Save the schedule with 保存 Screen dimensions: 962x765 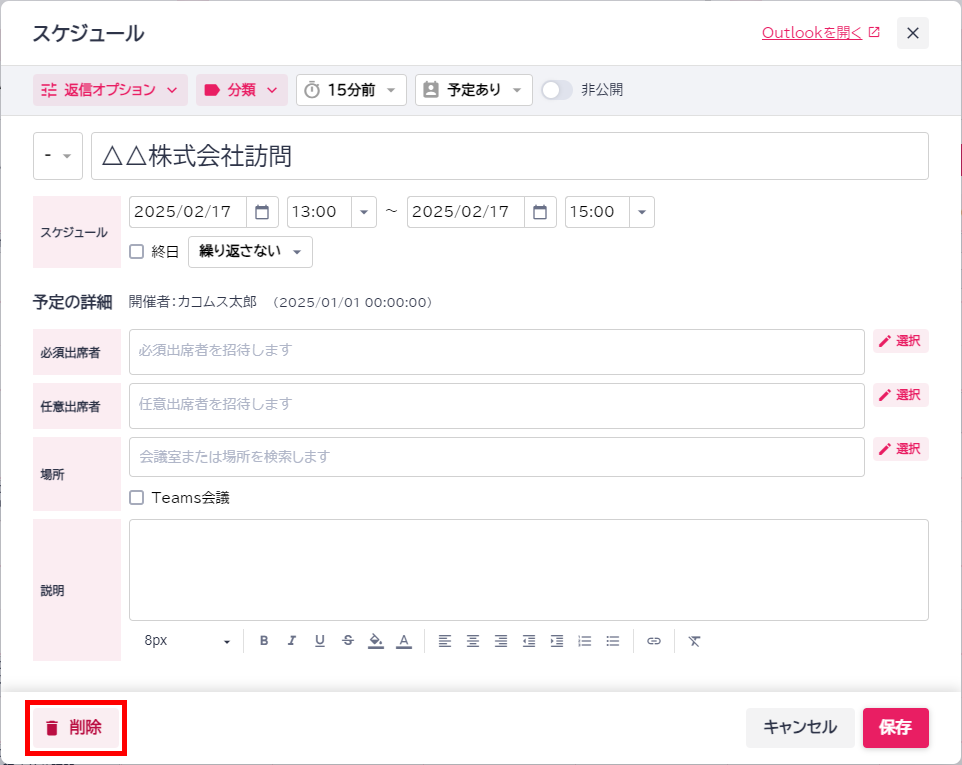pos(896,728)
